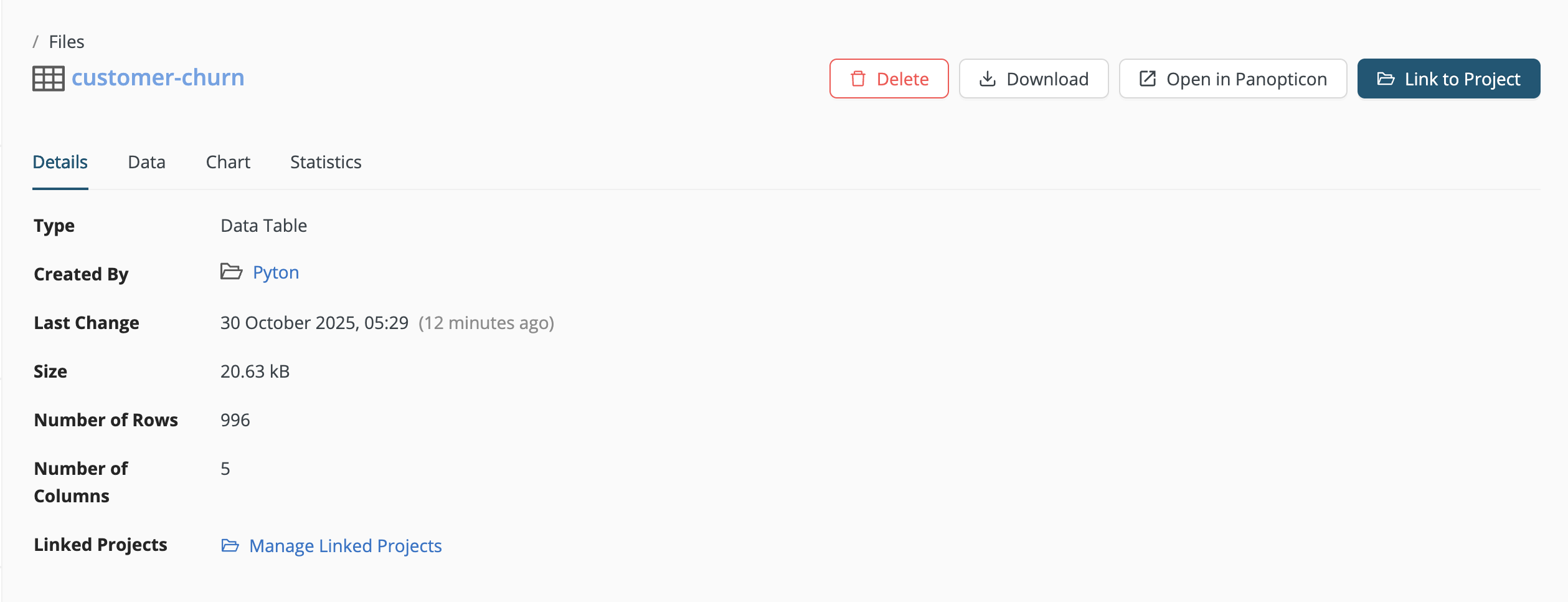Click the folder icon beside Manage Linked Projects
Image resolution: width=1568 pixels, height=602 pixels.
point(230,546)
